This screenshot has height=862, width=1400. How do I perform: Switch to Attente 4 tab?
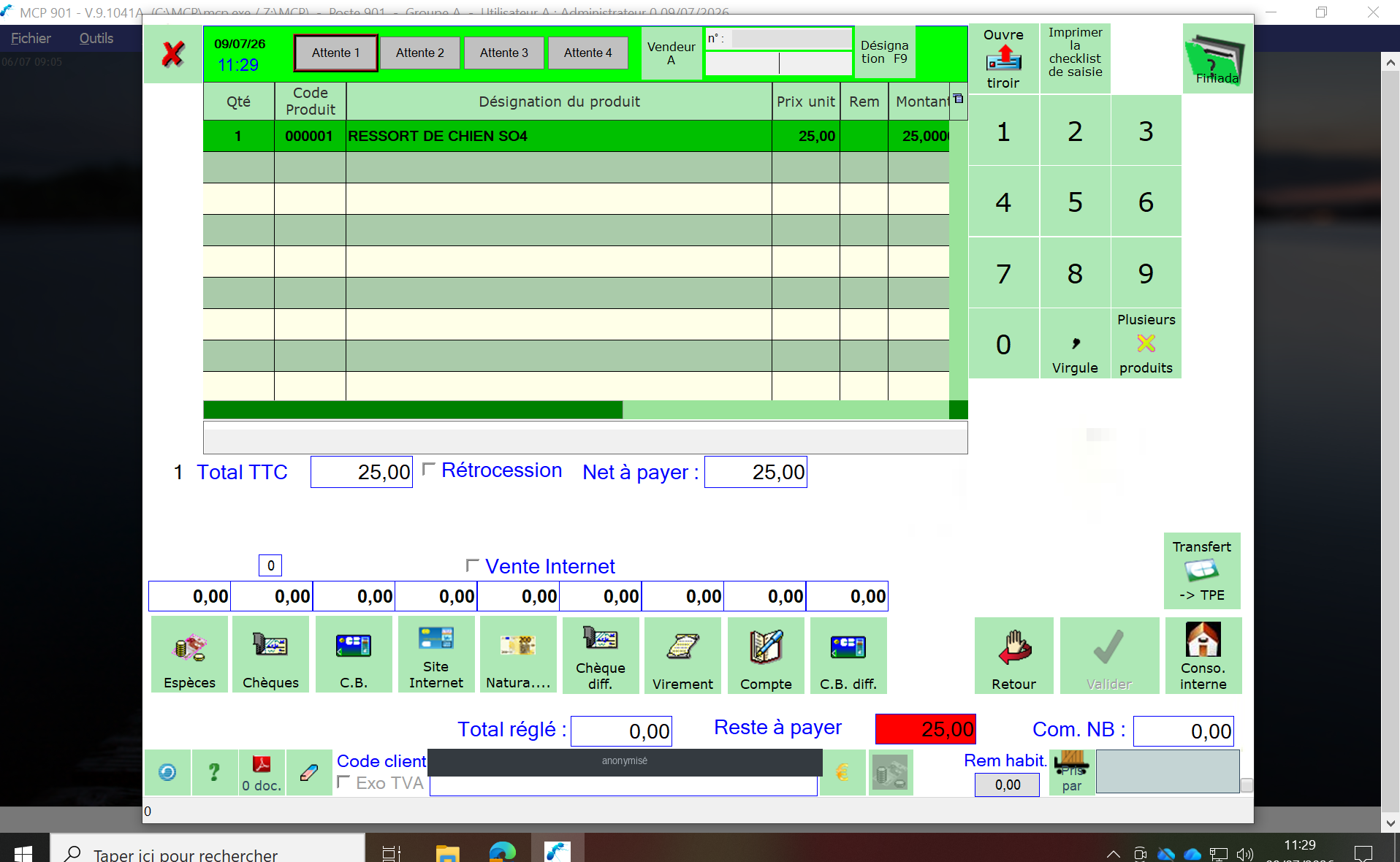tap(588, 53)
